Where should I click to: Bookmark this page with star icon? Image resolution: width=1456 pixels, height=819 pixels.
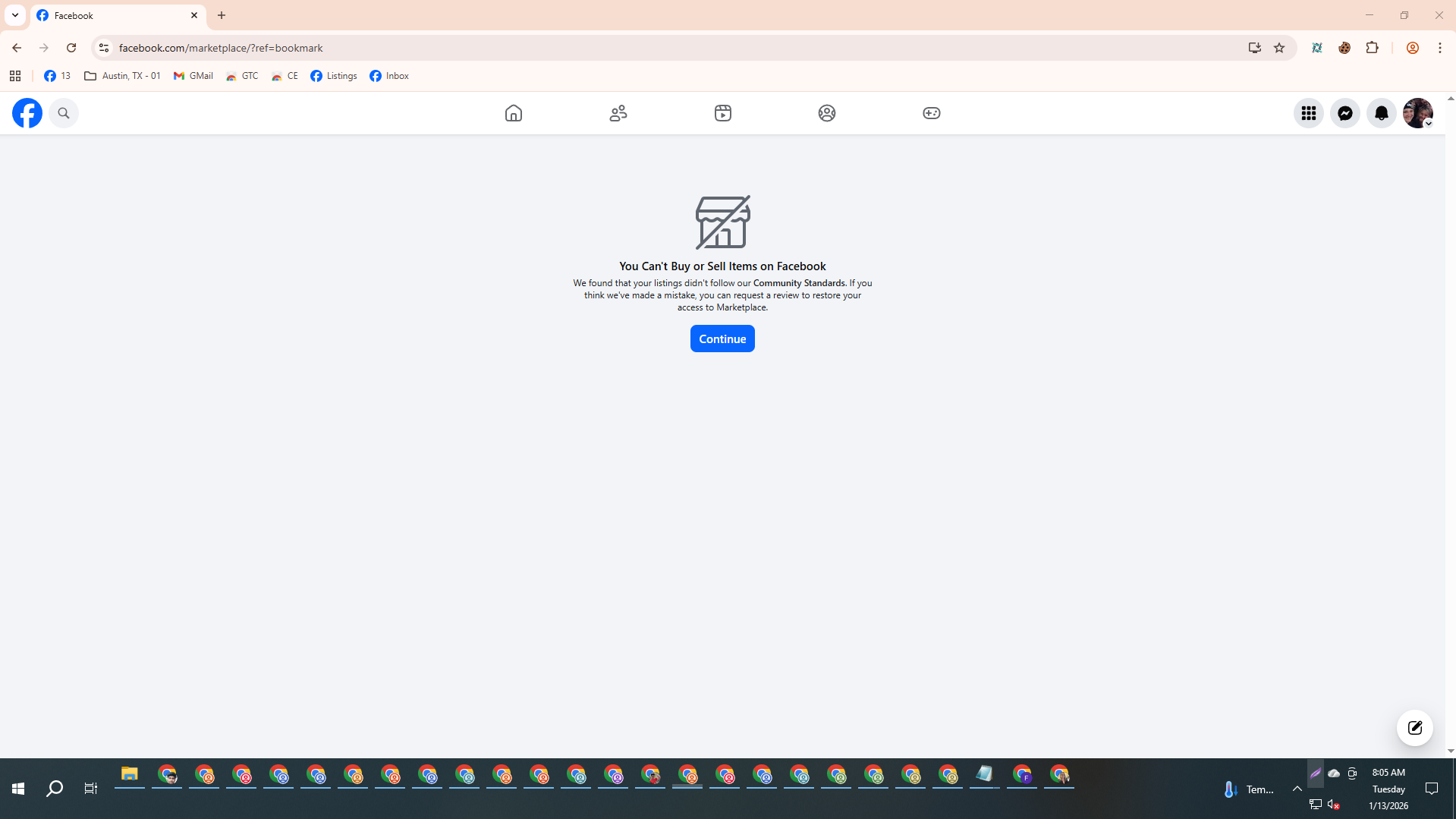pos(1279,48)
